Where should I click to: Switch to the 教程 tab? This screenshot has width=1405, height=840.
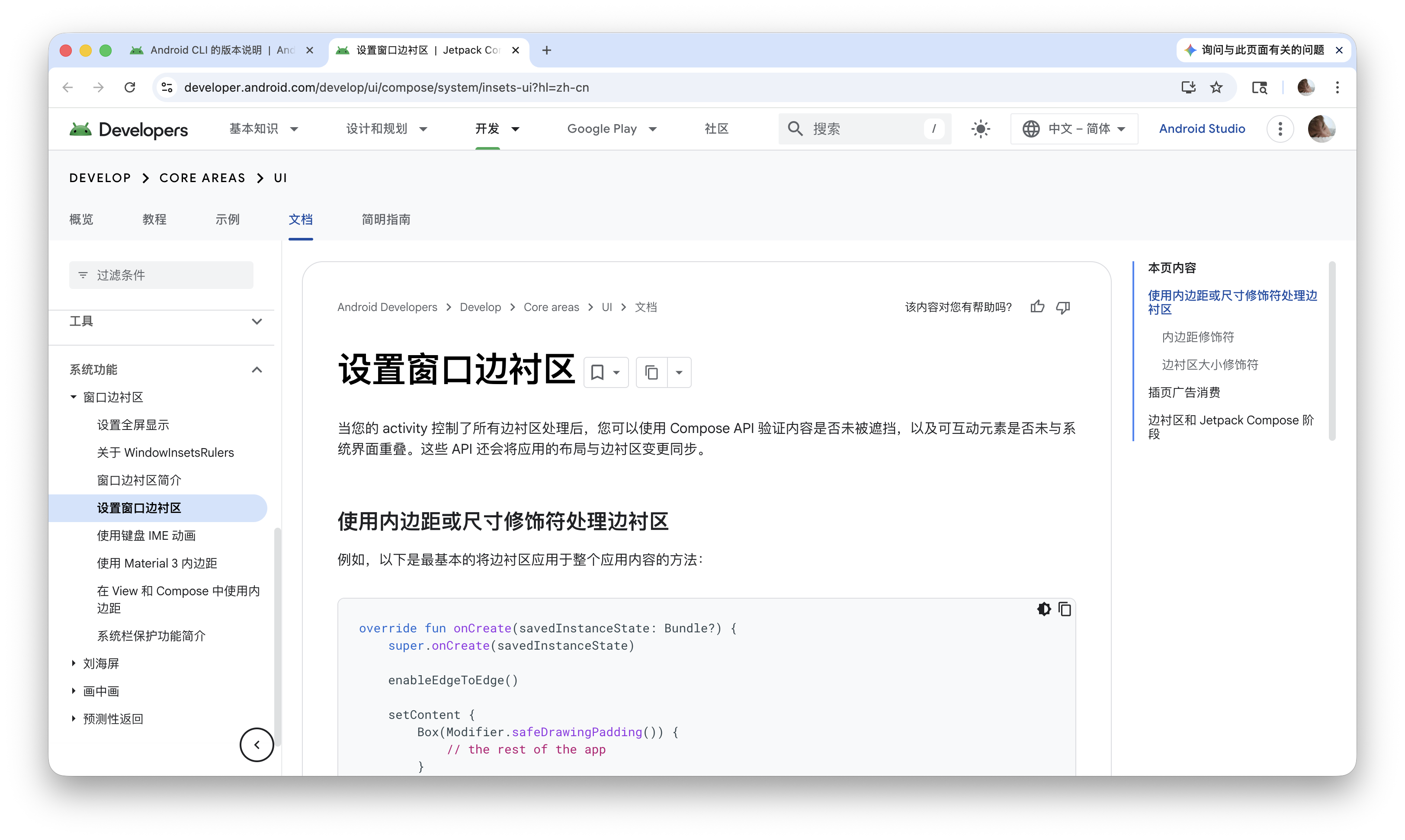tap(154, 220)
